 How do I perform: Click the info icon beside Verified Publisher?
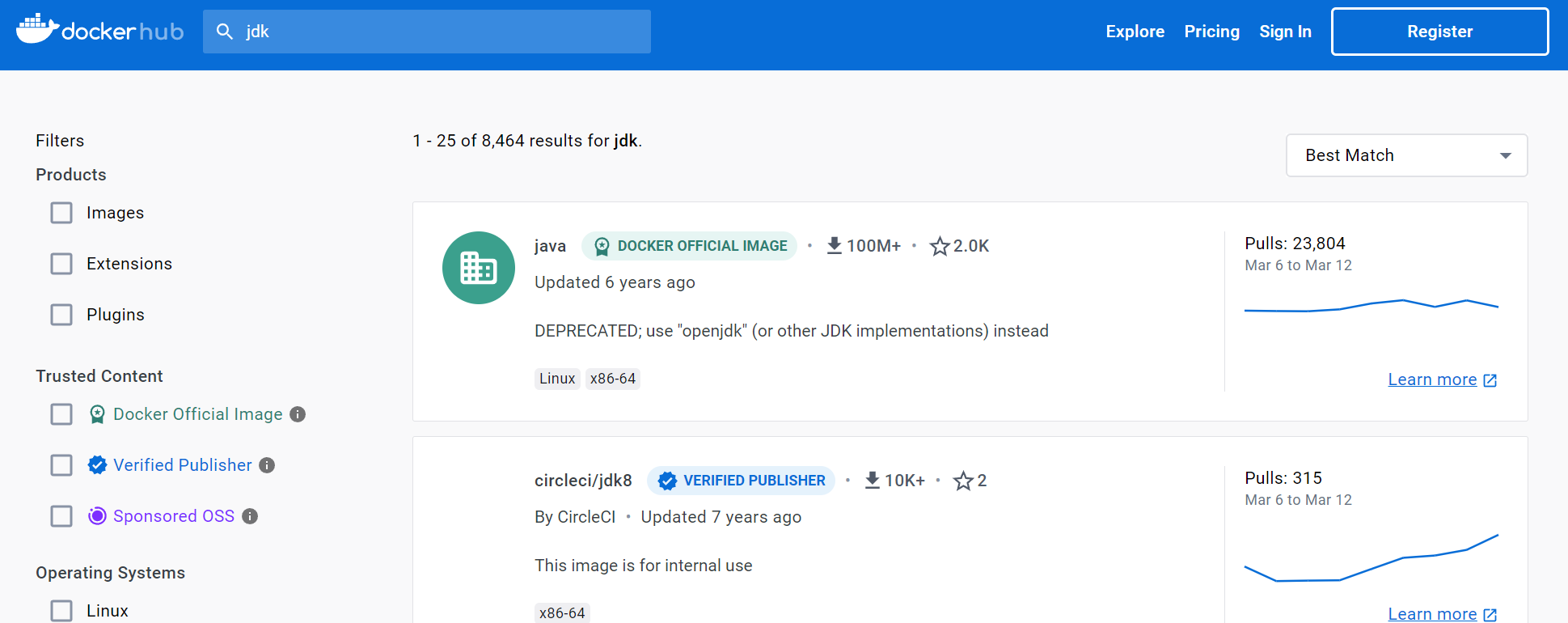point(267,465)
